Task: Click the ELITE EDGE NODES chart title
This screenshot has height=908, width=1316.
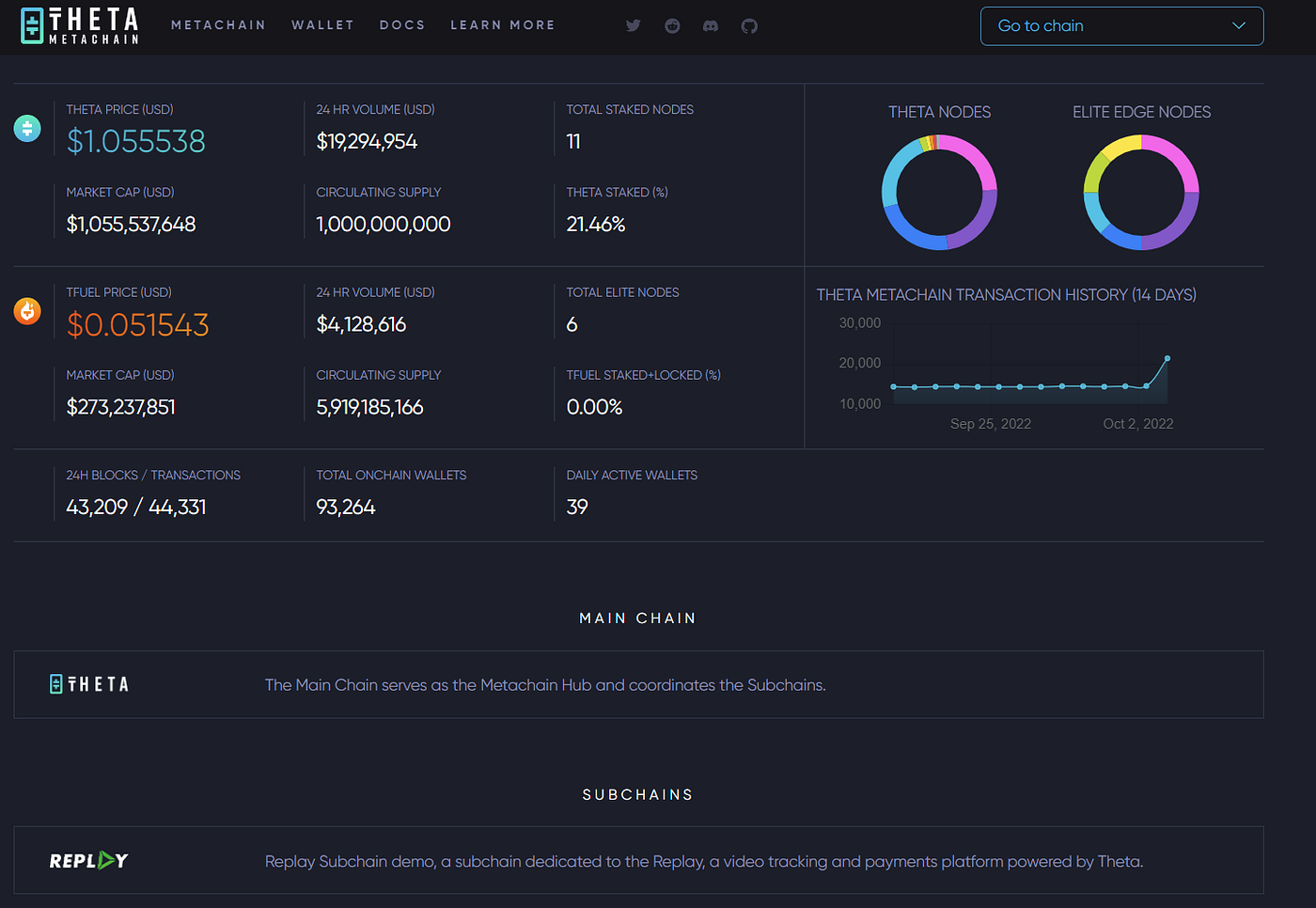Action: pyautogui.click(x=1142, y=112)
